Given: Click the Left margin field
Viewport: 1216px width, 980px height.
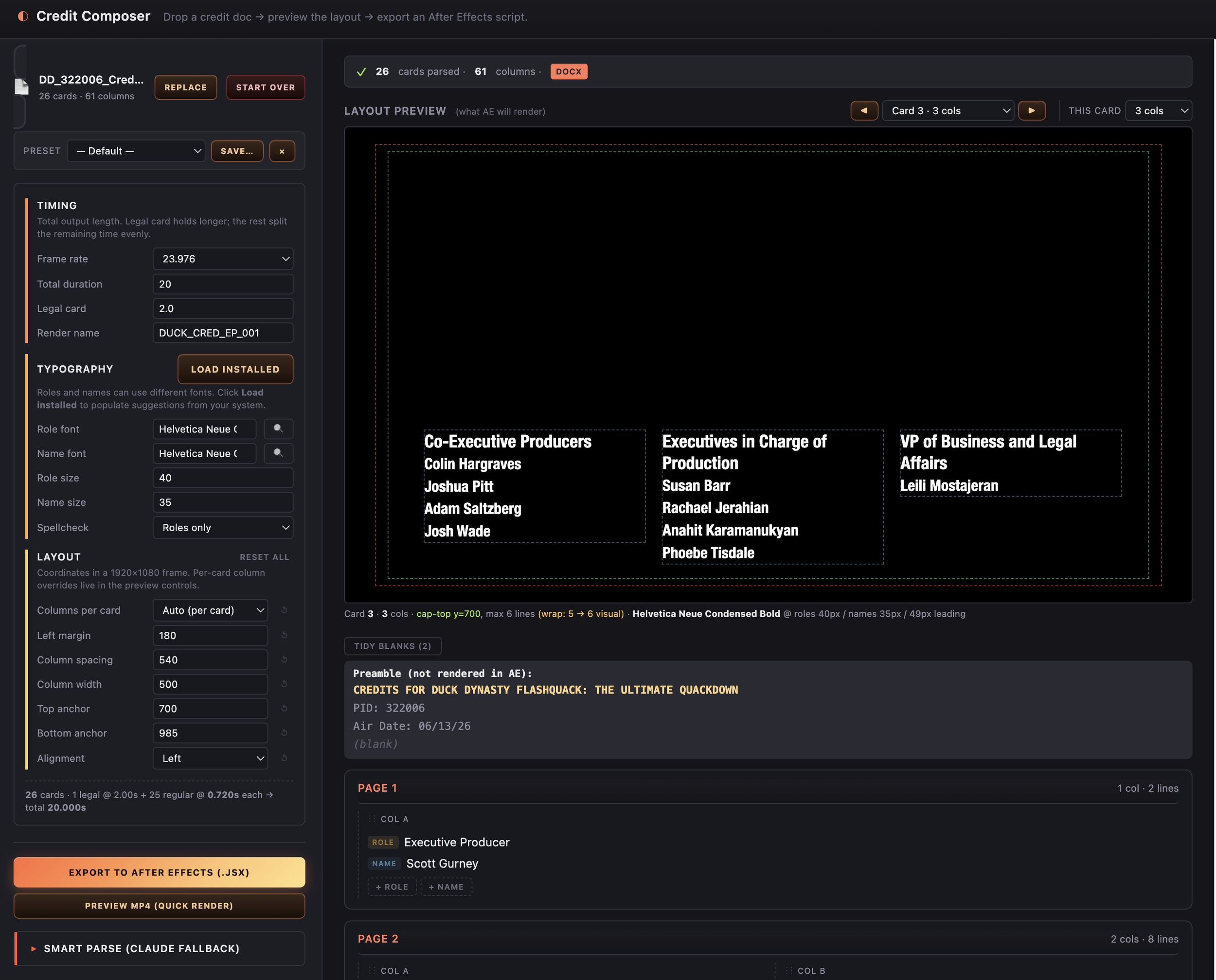Looking at the screenshot, I should (x=211, y=635).
